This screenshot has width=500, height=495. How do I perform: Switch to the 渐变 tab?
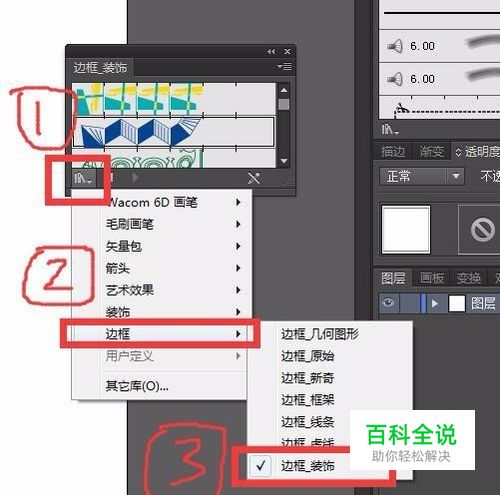tap(432, 152)
